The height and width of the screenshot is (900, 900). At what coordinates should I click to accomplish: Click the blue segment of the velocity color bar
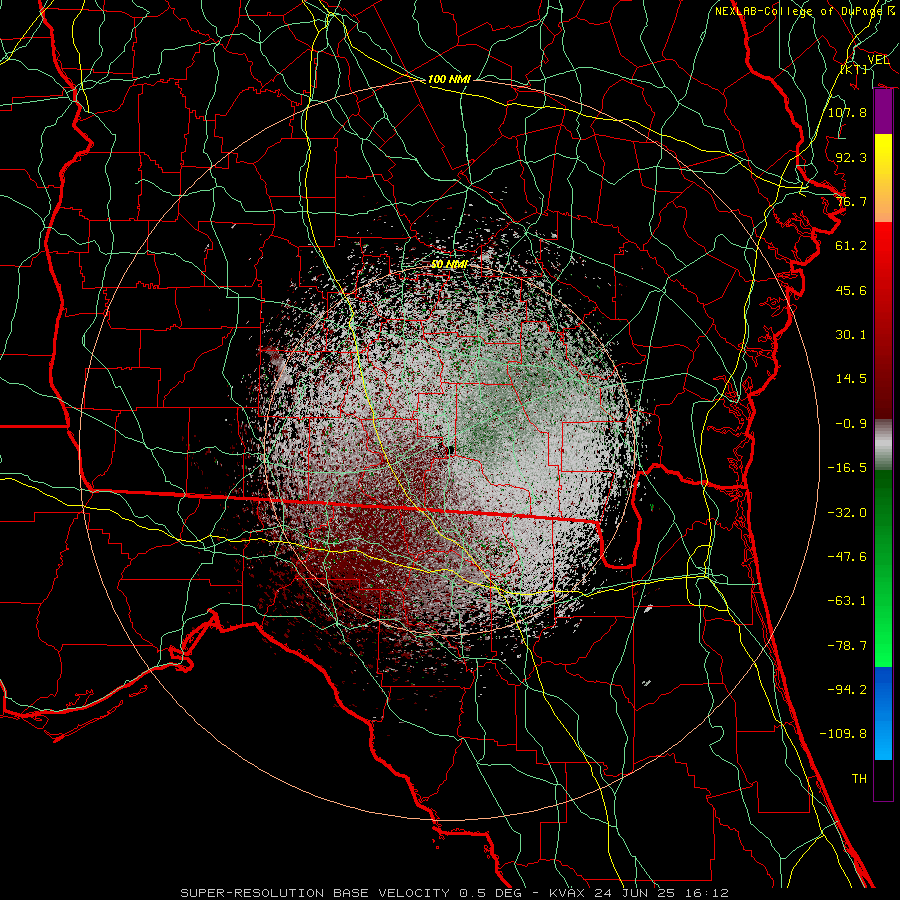[883, 713]
